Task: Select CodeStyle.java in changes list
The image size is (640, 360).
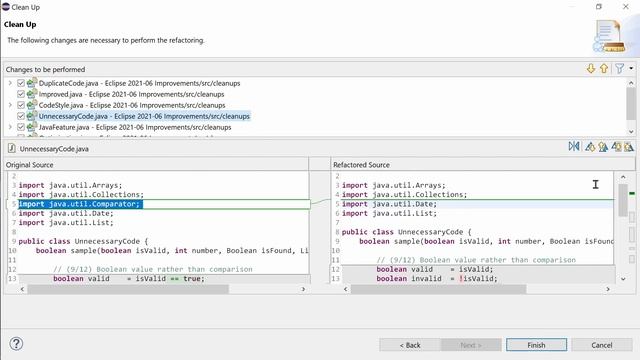Action: coord(132,105)
